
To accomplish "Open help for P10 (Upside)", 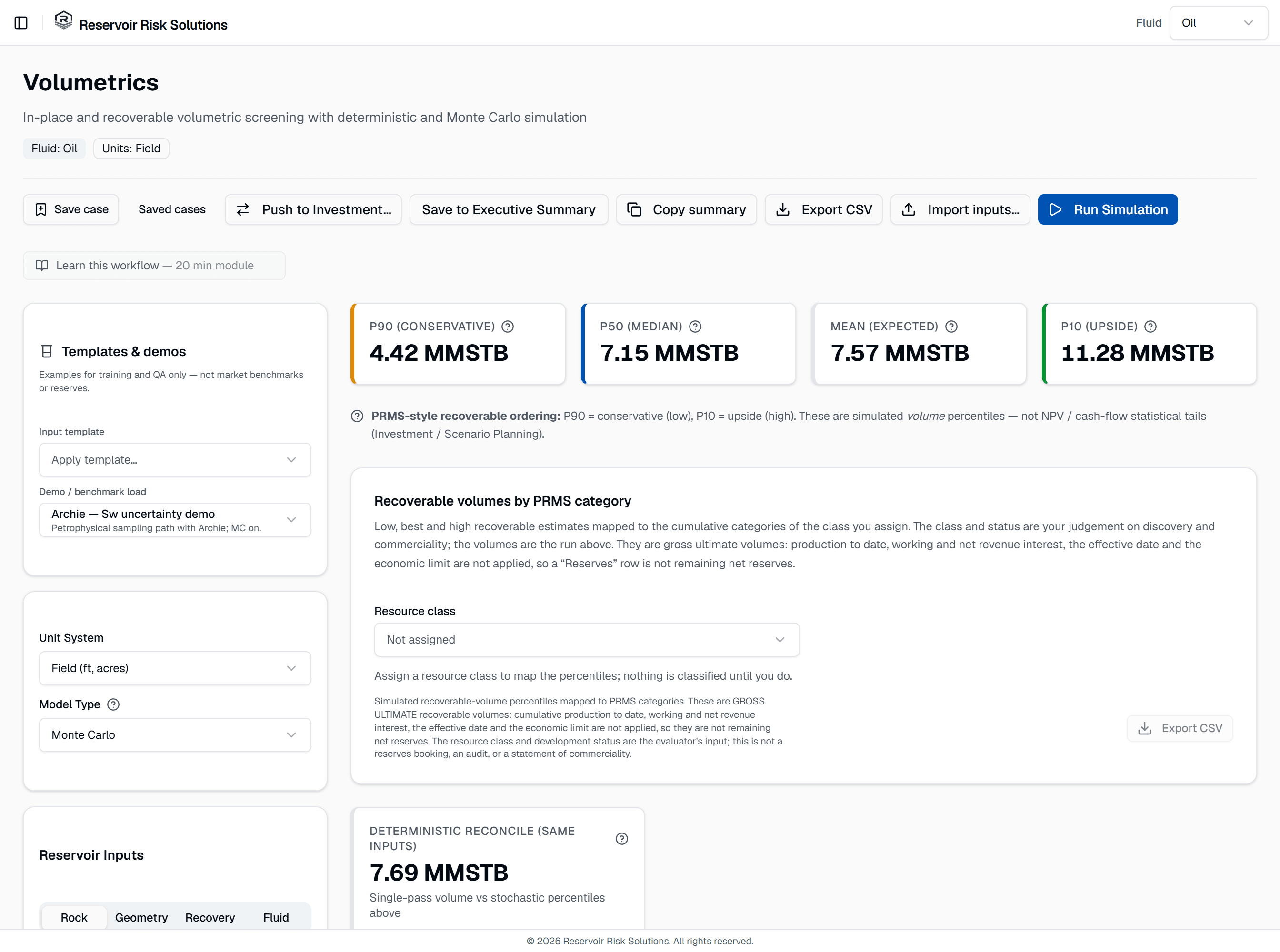I will (x=1150, y=327).
